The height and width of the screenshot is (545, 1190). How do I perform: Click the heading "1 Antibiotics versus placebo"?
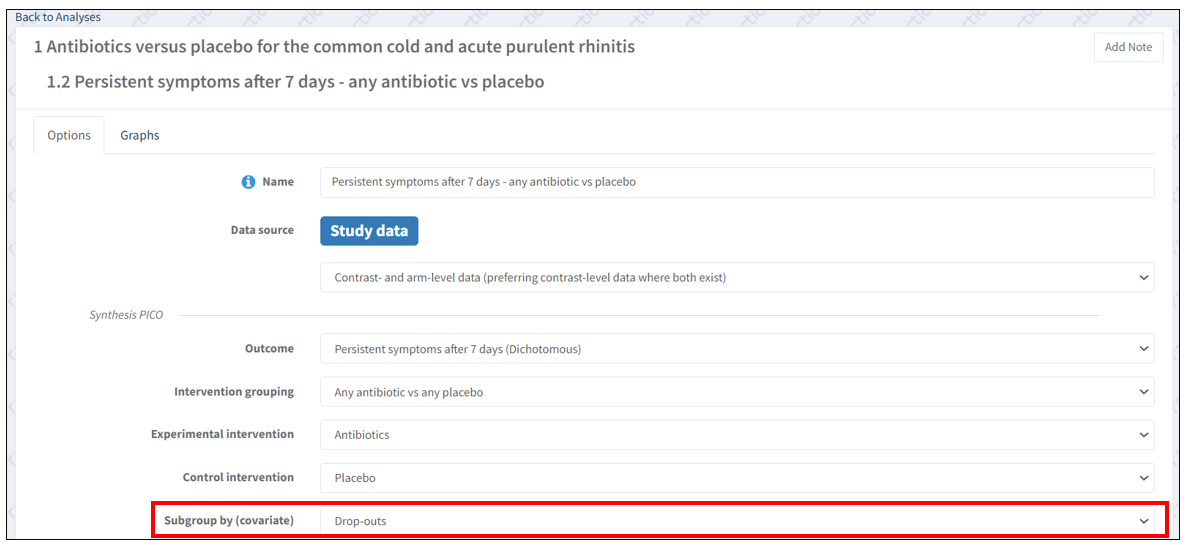[x=334, y=47]
